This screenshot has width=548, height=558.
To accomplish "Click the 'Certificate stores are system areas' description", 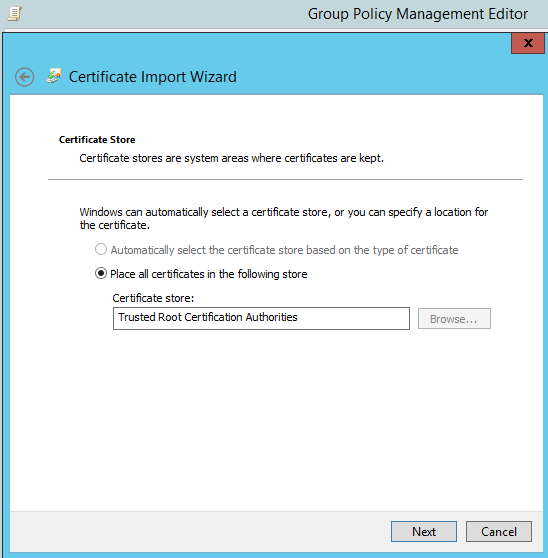I will (x=232, y=158).
